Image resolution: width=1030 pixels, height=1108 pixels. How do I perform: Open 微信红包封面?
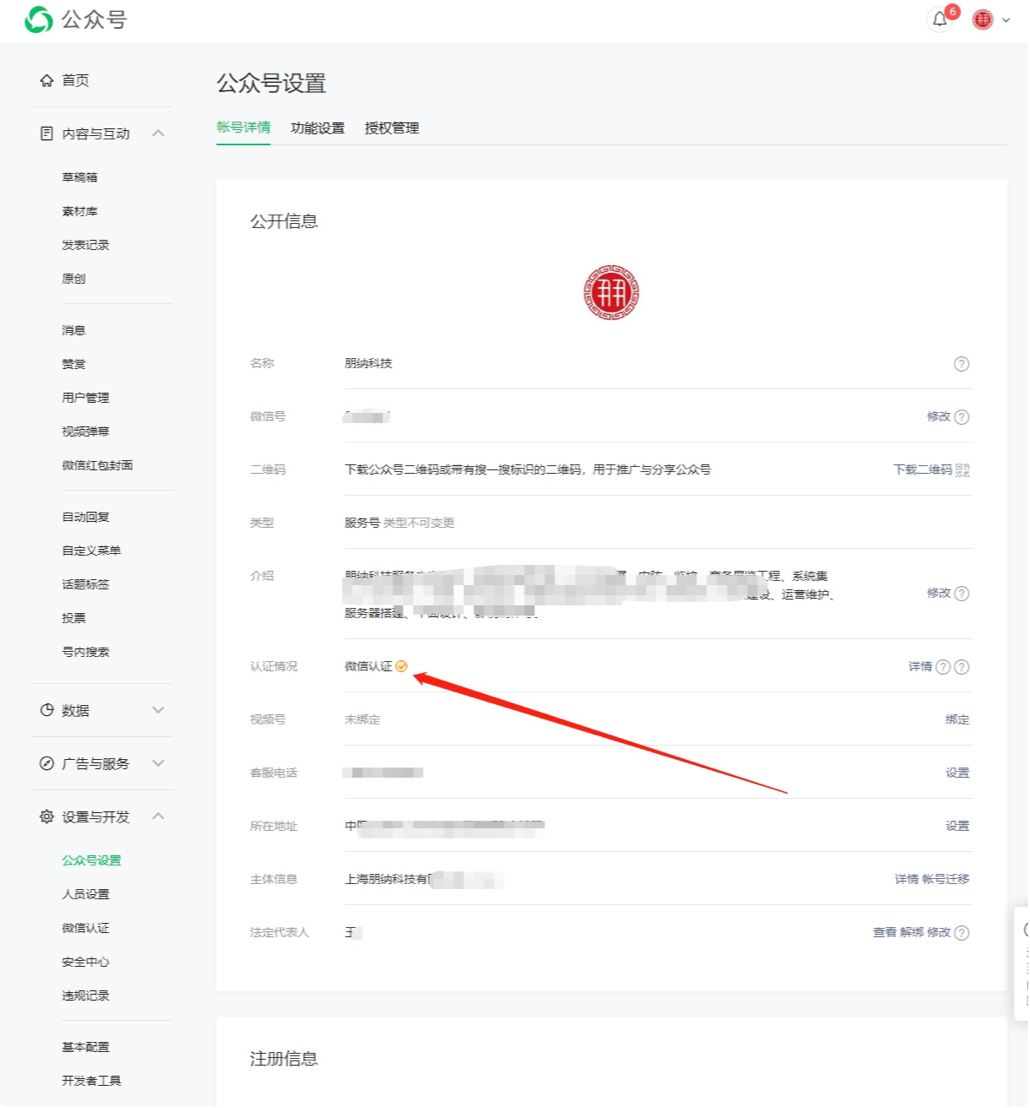click(97, 466)
